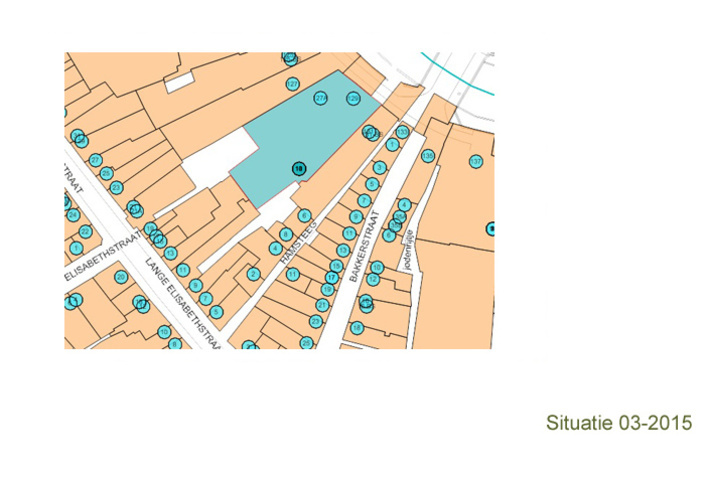Select marker 12 on Bakkerstraat
The height and width of the screenshot is (478, 710).
pyautogui.click(x=372, y=279)
